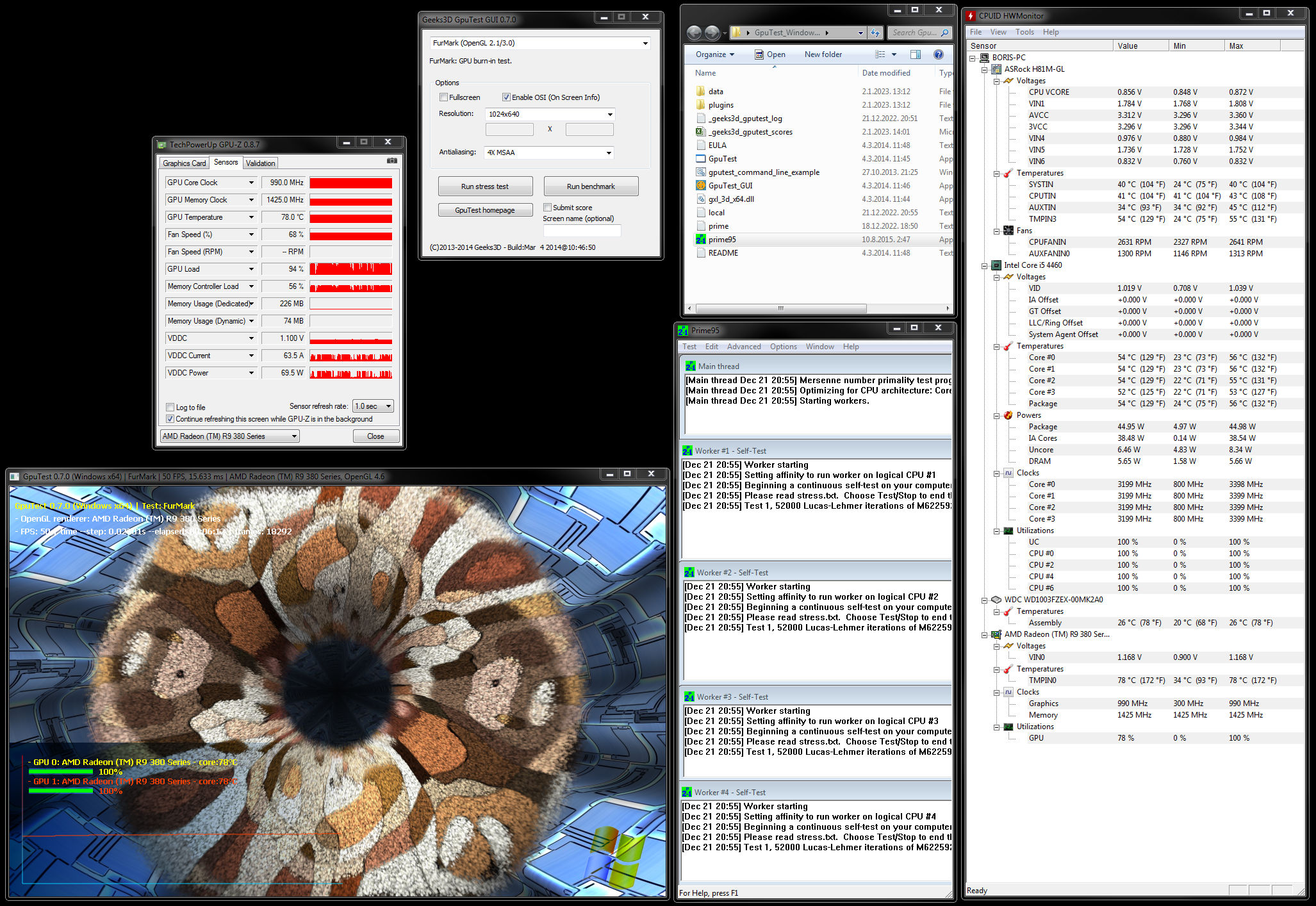
Task: Select GpuTest_GUI application file icon
Action: (700, 186)
